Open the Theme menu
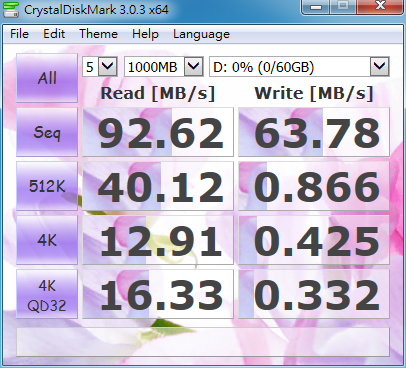Viewport: 406px width, 368px height. pyautogui.click(x=98, y=34)
